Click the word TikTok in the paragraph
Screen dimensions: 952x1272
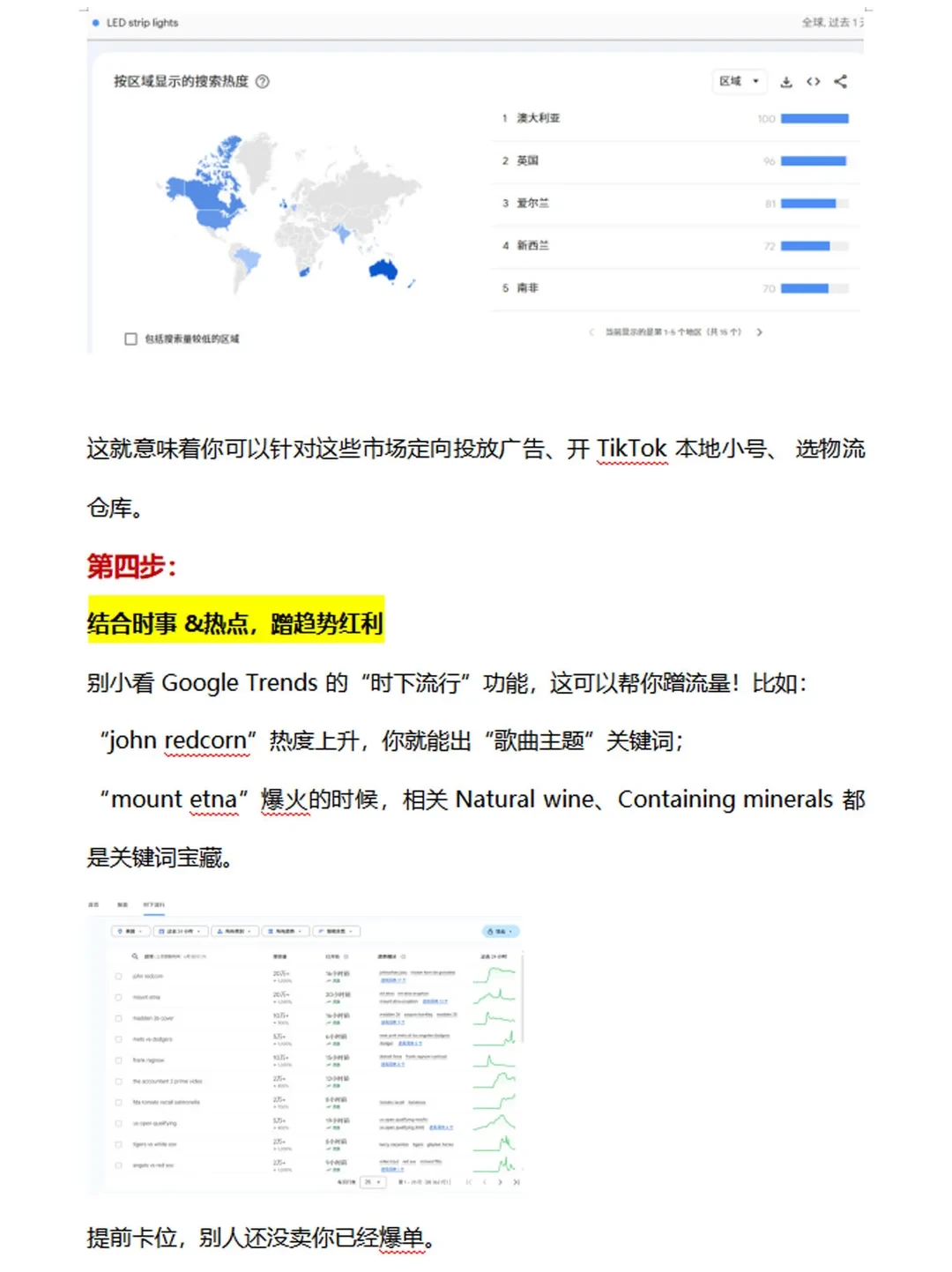click(x=632, y=449)
